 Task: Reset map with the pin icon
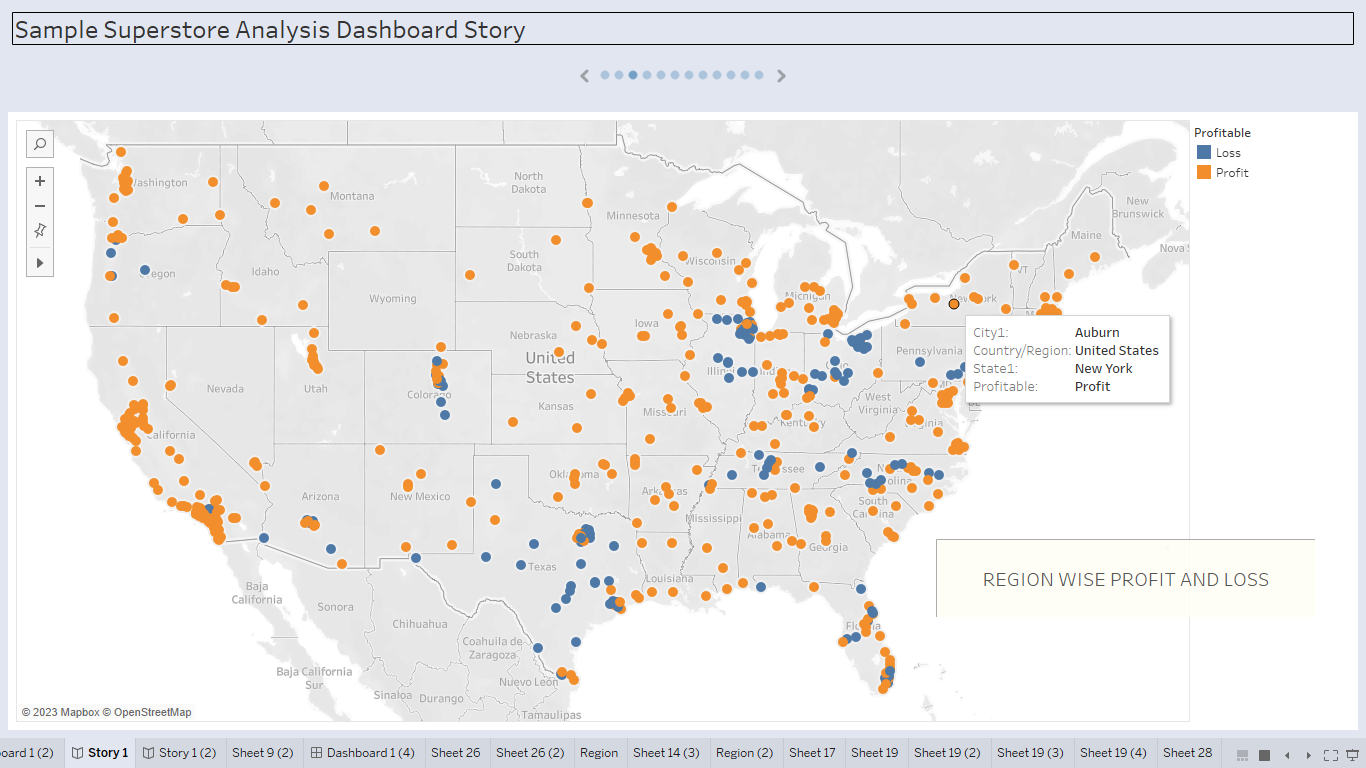click(x=40, y=230)
